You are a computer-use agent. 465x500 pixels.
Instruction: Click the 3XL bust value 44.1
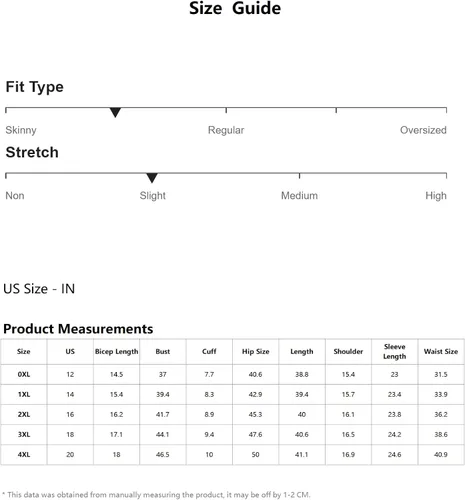163,434
